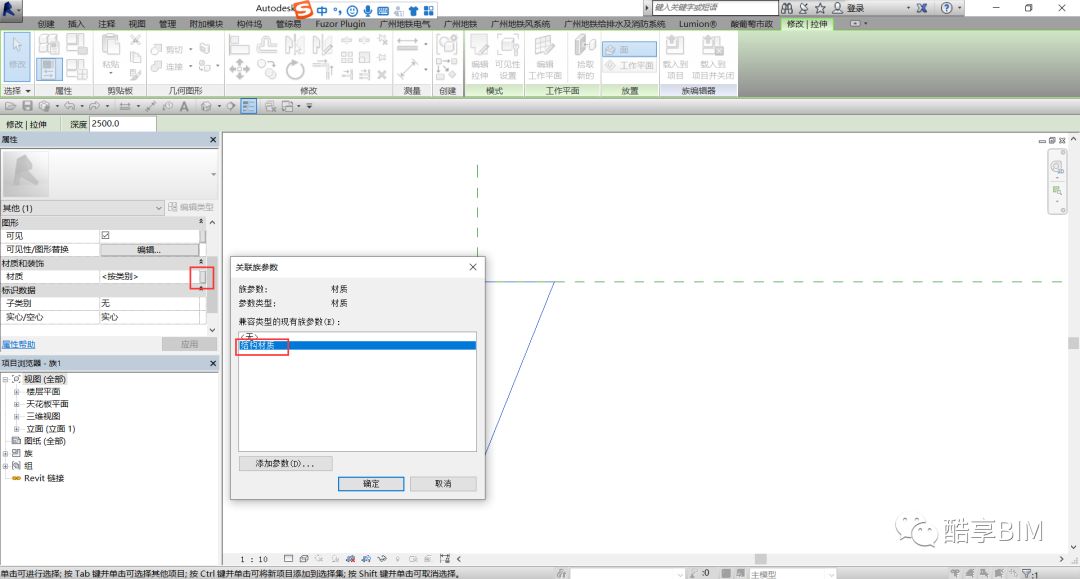Choose the Offset tool in 修改 panel

point(267,45)
